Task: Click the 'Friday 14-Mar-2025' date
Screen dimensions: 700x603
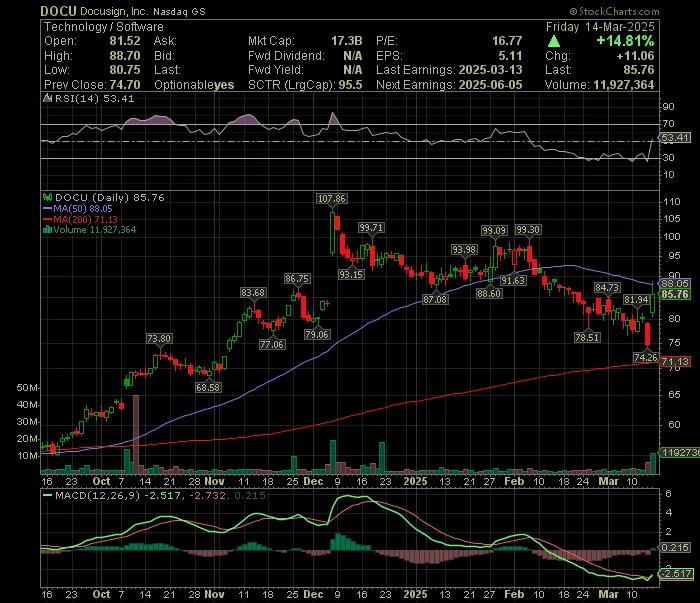Action: [x=600, y=27]
